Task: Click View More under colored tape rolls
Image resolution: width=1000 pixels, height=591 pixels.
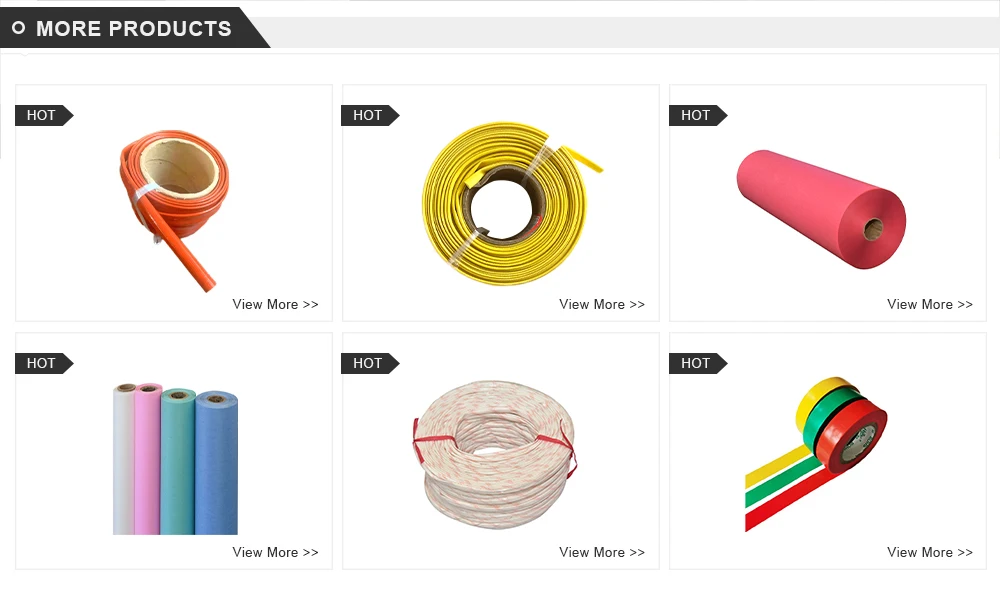Action: (930, 552)
